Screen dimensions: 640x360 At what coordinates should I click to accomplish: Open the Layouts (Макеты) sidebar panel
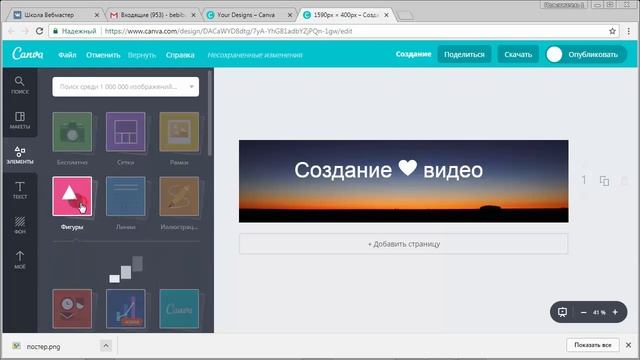(x=20, y=120)
